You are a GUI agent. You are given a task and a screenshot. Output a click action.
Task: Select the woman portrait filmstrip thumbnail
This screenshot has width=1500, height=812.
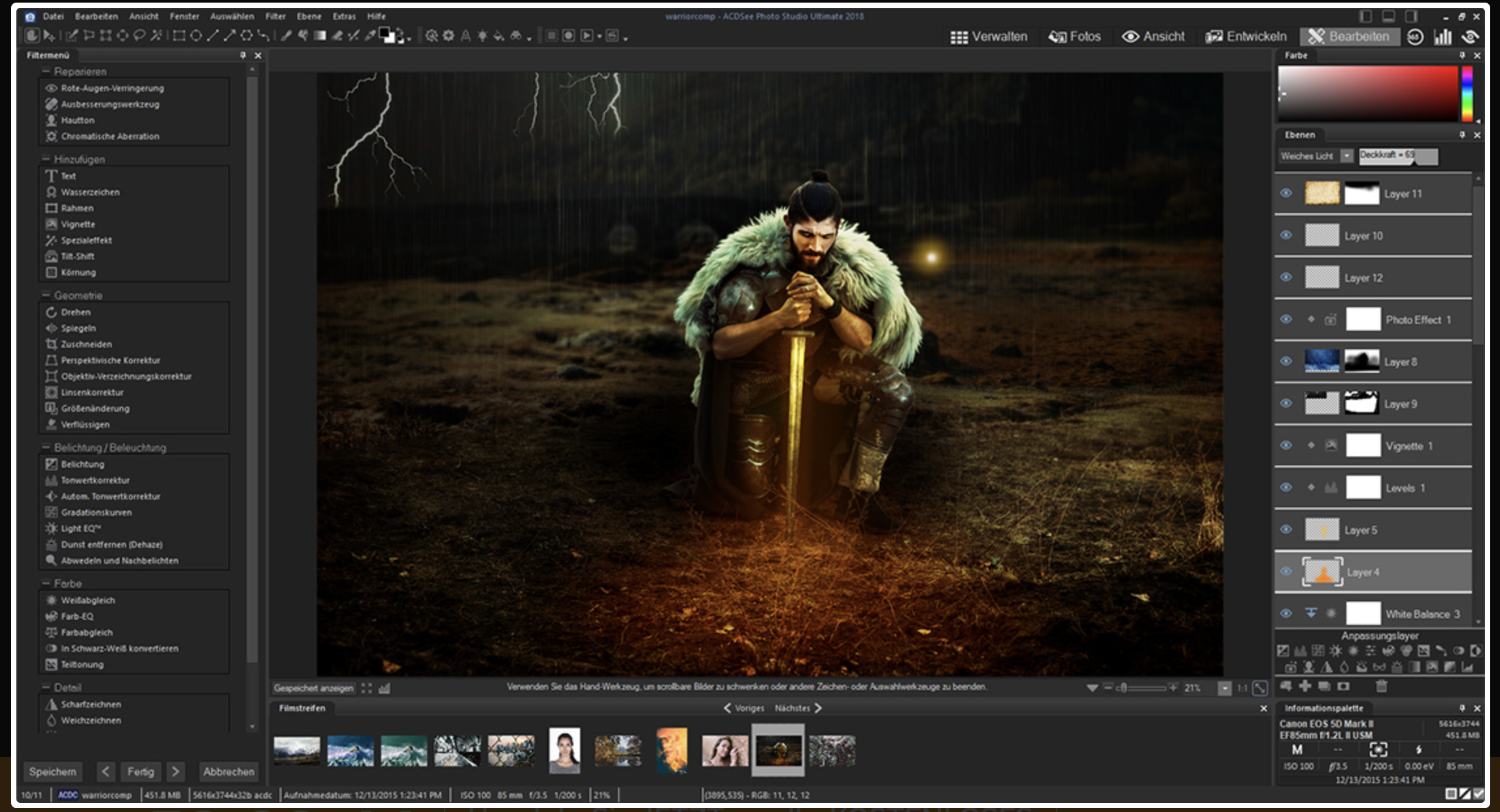(564, 750)
